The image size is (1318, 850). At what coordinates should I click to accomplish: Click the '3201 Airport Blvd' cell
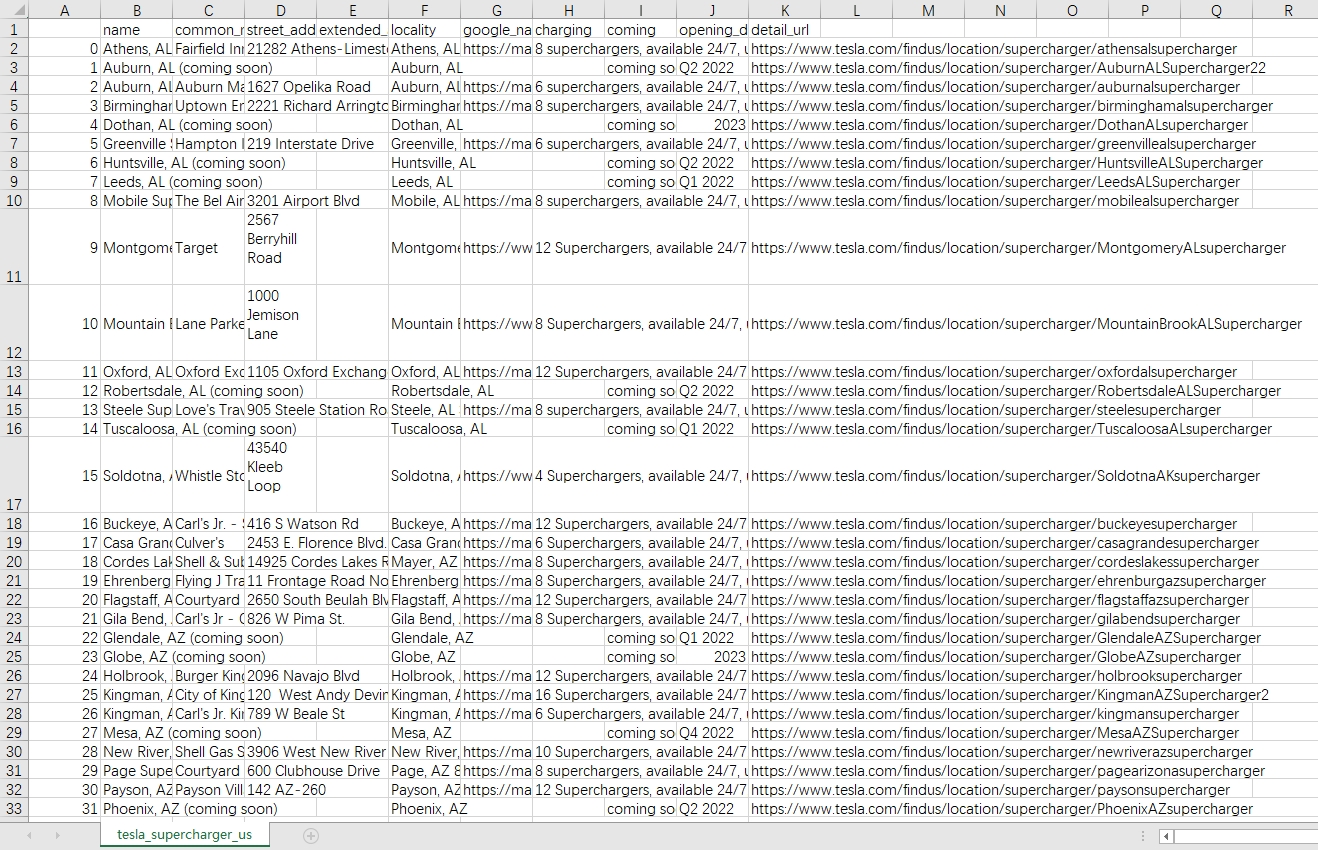[x=303, y=201]
